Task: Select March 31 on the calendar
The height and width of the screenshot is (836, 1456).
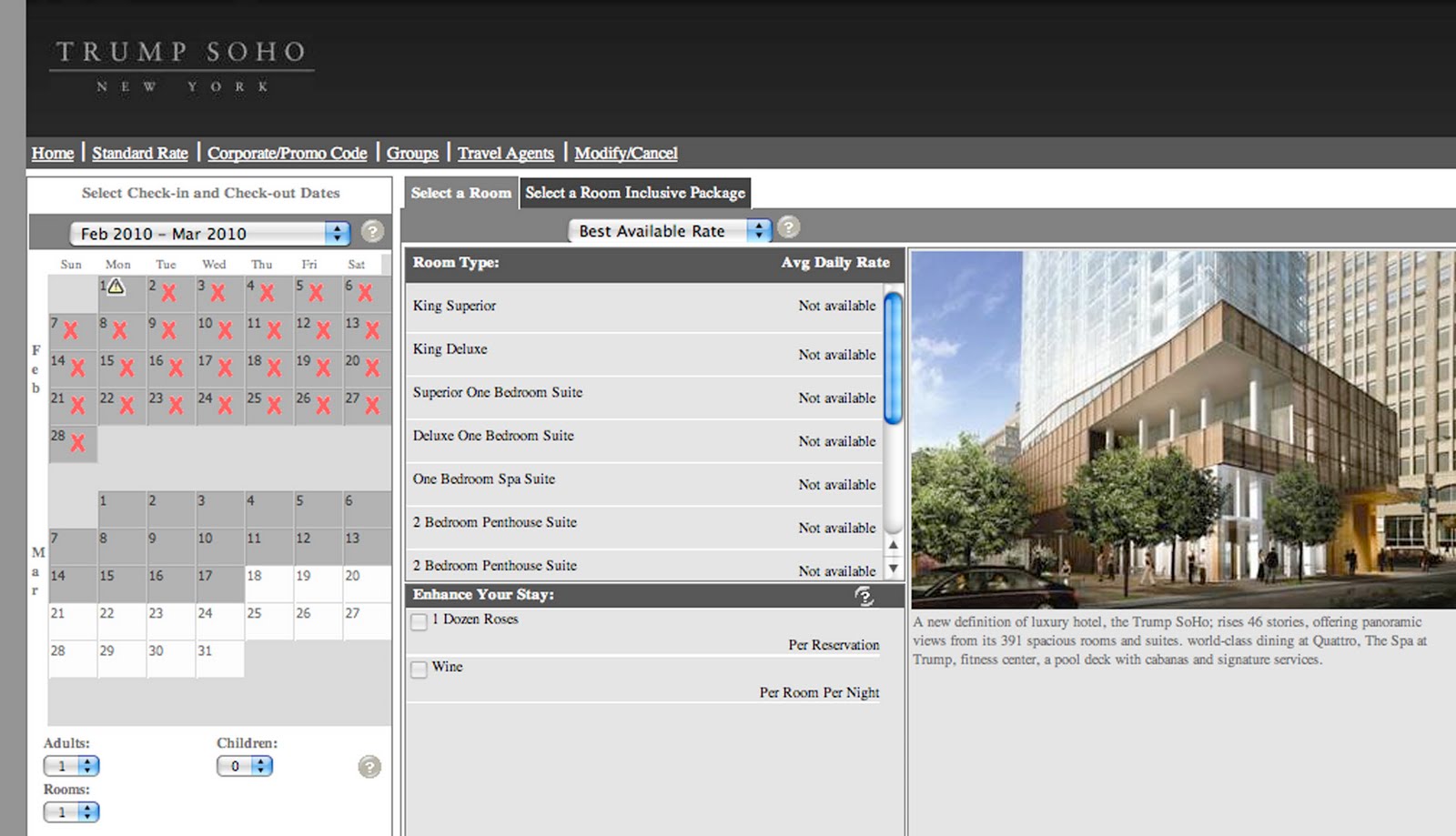Action: point(219,659)
